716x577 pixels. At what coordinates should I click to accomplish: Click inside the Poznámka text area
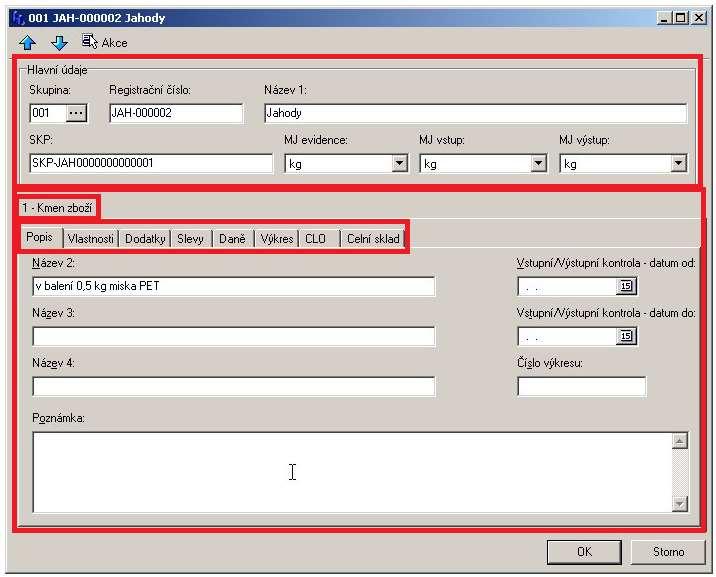(353, 472)
